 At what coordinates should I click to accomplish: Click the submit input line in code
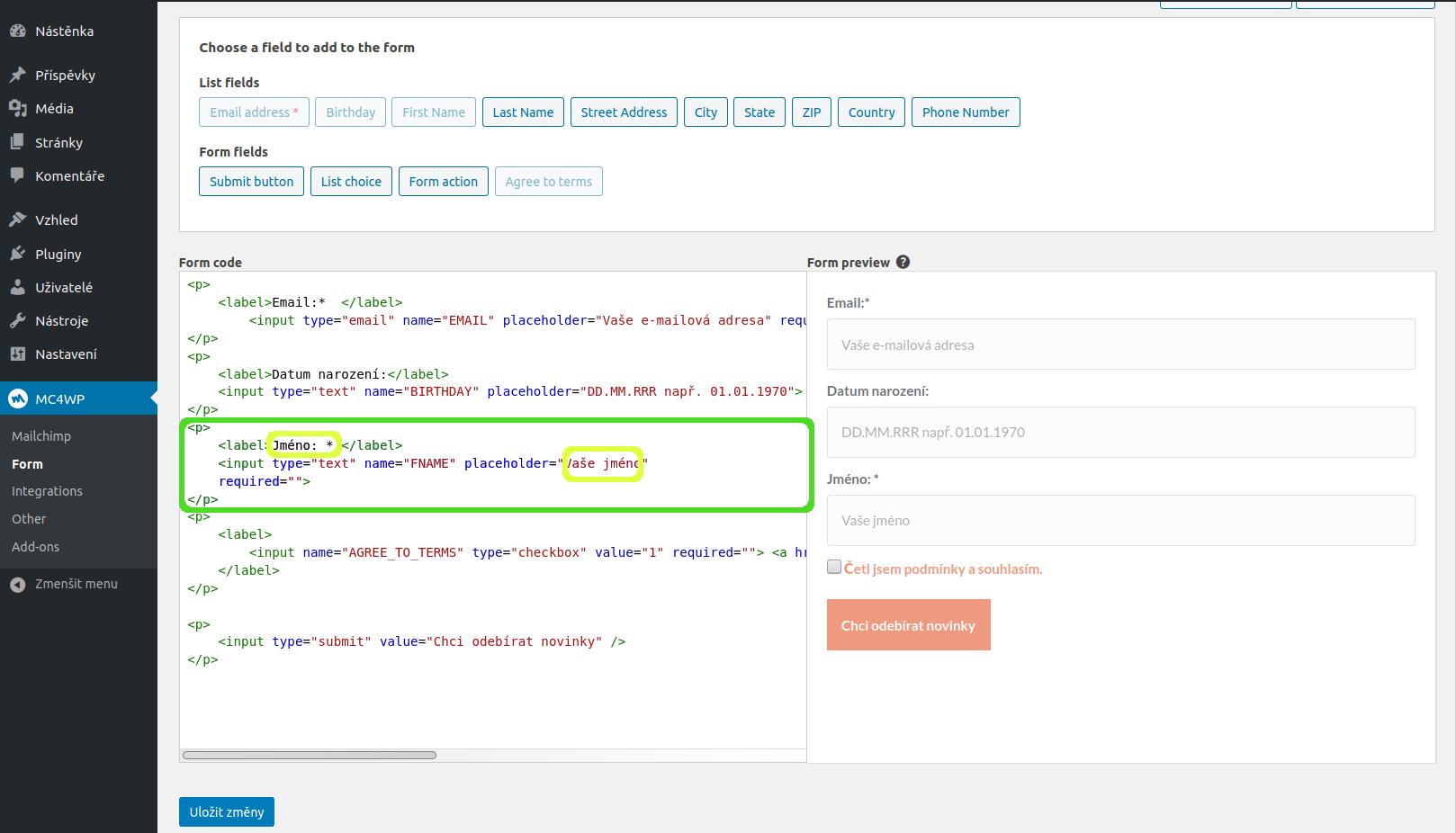[422, 641]
